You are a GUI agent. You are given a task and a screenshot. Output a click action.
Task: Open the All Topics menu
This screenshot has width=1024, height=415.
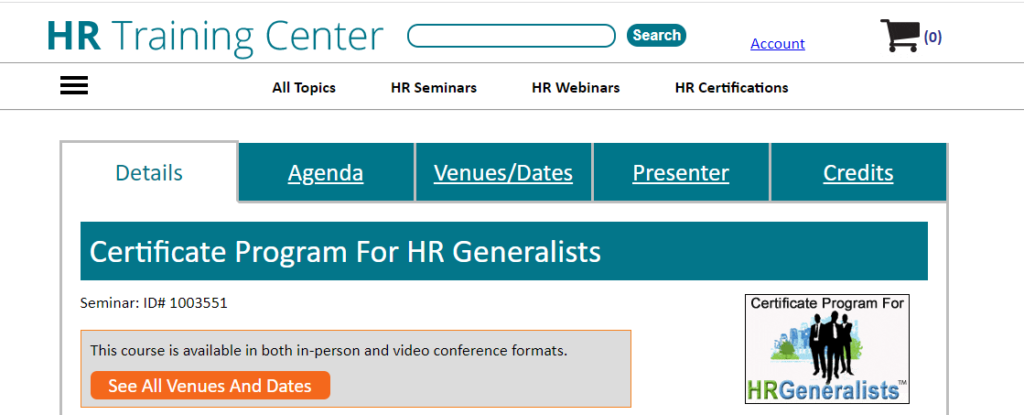point(304,88)
